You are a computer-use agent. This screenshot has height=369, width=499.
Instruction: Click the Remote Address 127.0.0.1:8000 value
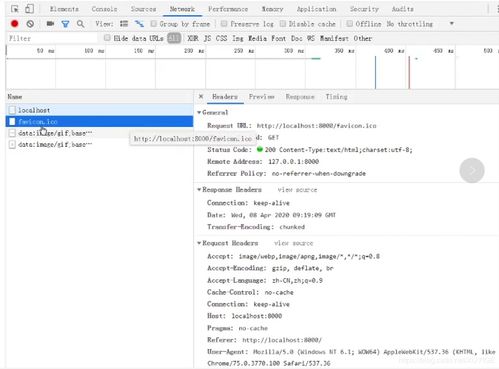point(293,162)
